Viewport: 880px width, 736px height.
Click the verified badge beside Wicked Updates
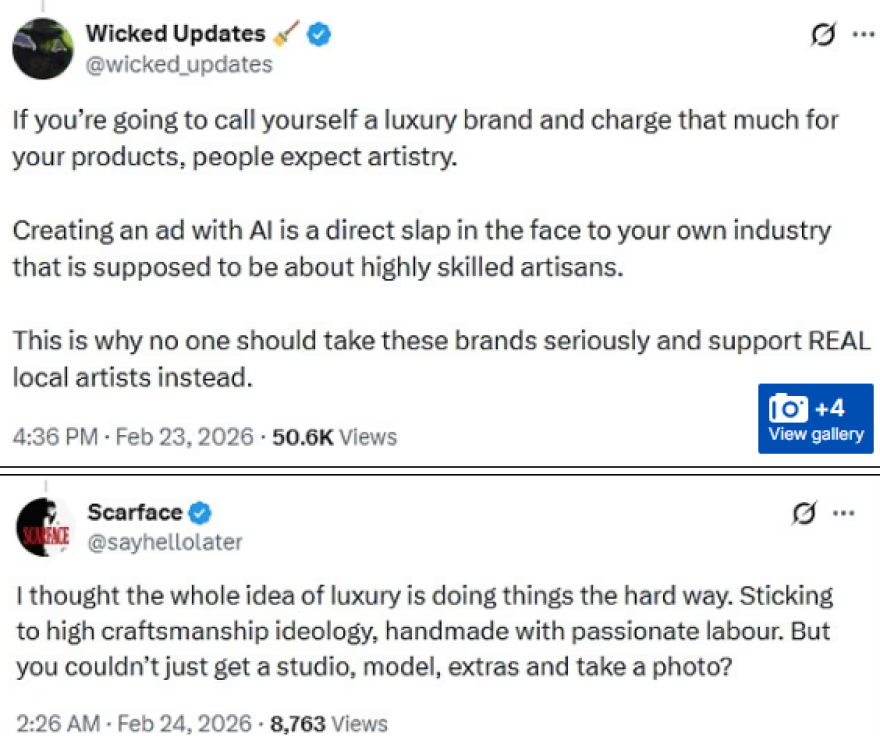(319, 35)
